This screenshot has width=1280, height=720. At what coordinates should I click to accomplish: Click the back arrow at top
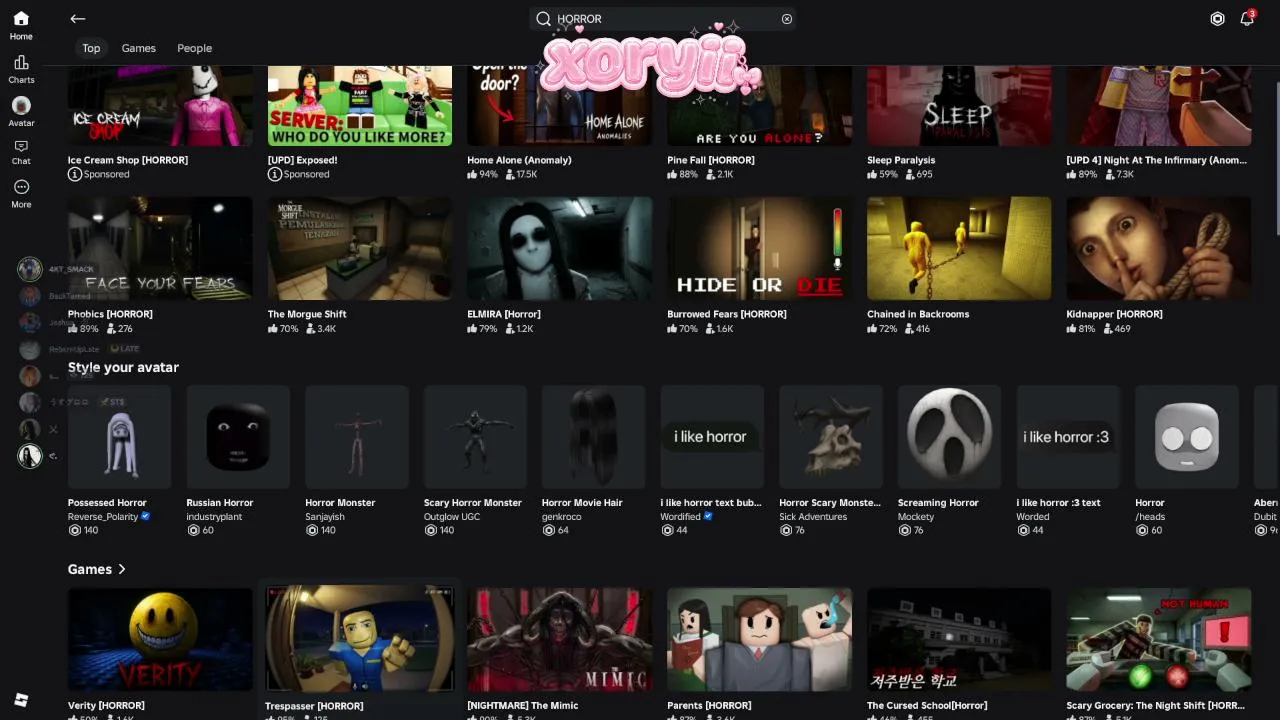coord(77,19)
